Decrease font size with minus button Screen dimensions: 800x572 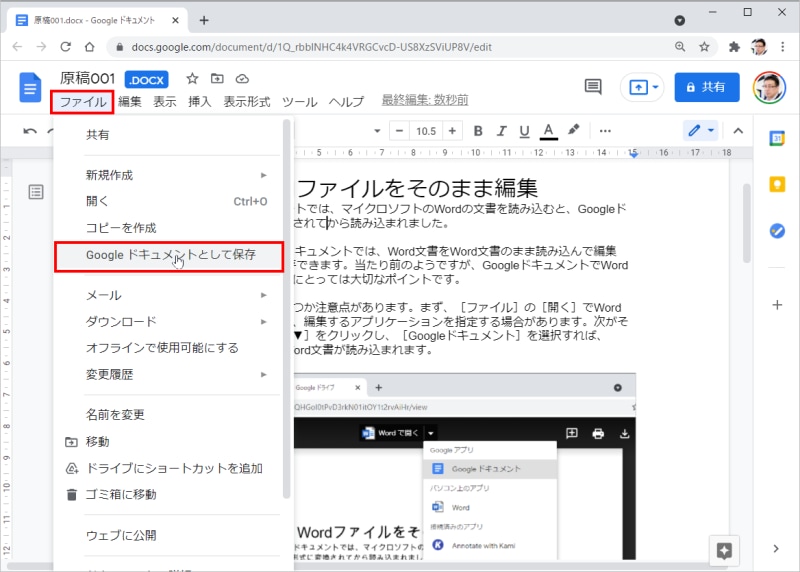(x=399, y=131)
